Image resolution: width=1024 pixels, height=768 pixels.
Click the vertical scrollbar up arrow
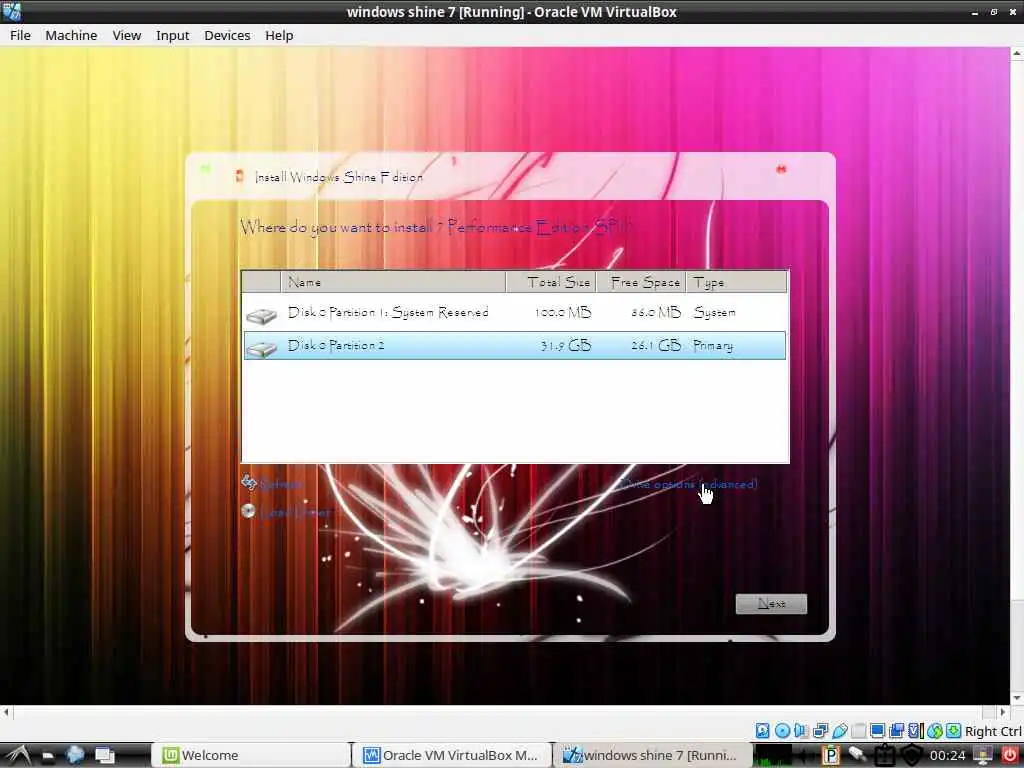point(1017,52)
